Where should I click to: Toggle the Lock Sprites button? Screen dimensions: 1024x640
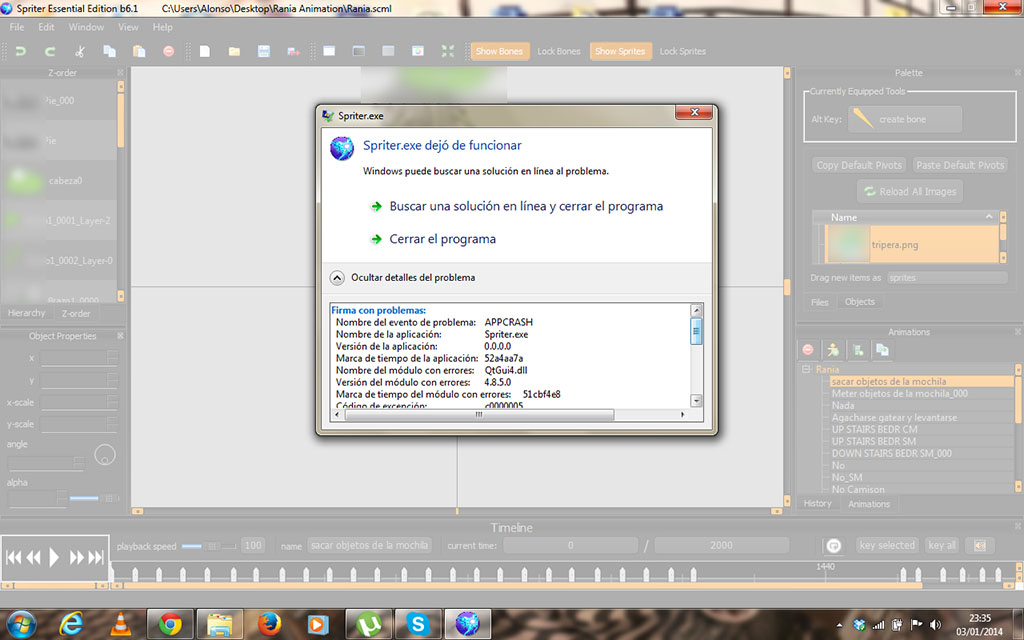pos(682,51)
